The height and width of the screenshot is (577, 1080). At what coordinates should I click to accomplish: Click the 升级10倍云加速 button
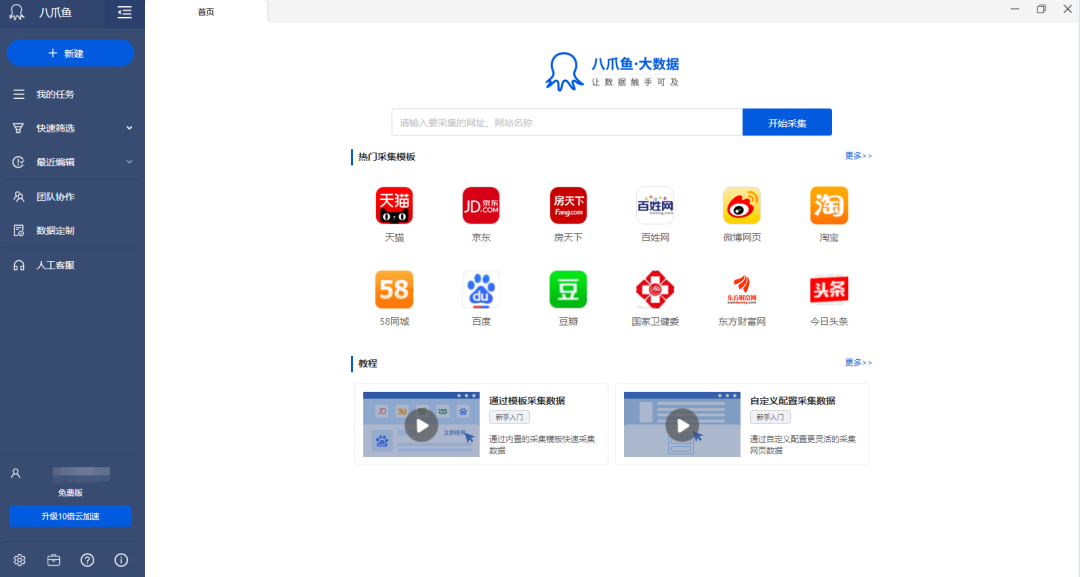coord(70,516)
